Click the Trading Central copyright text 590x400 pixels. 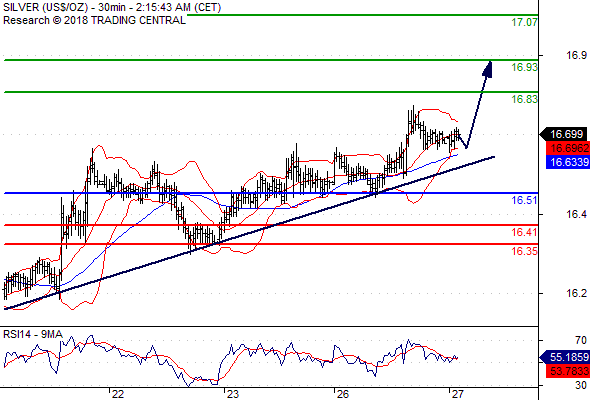tap(94, 20)
